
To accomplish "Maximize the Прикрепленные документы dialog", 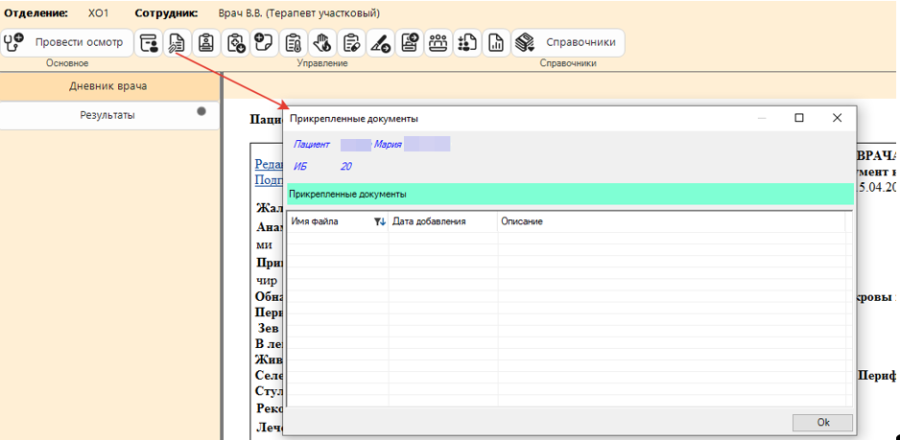I will coord(799,118).
